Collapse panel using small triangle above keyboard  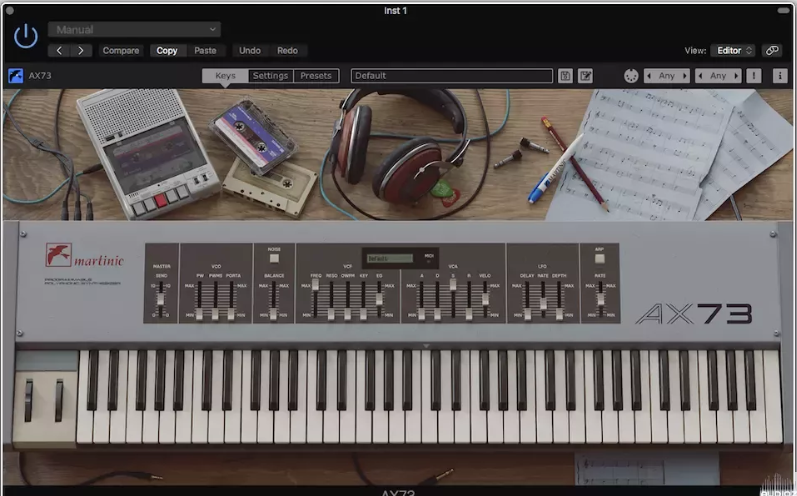click(x=426, y=346)
